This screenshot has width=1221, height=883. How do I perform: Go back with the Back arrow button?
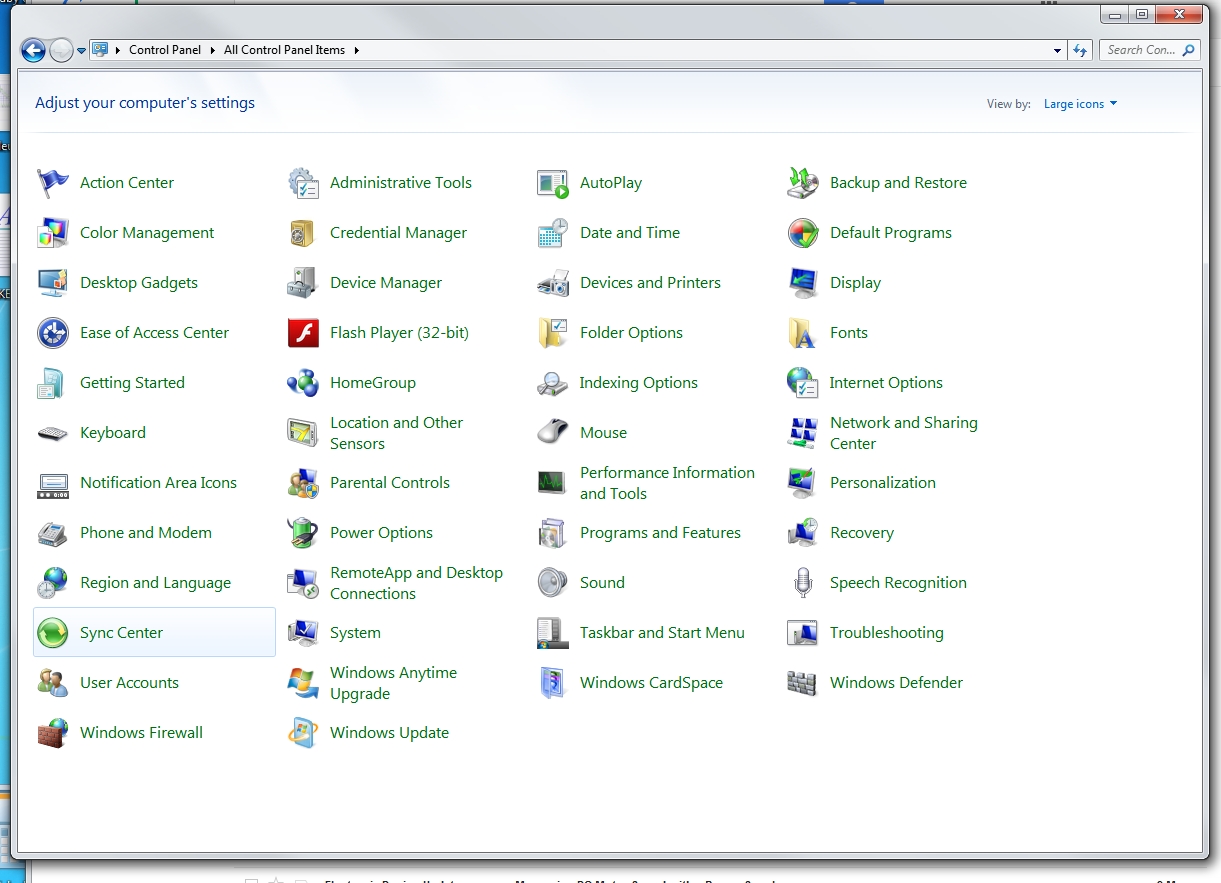33,50
